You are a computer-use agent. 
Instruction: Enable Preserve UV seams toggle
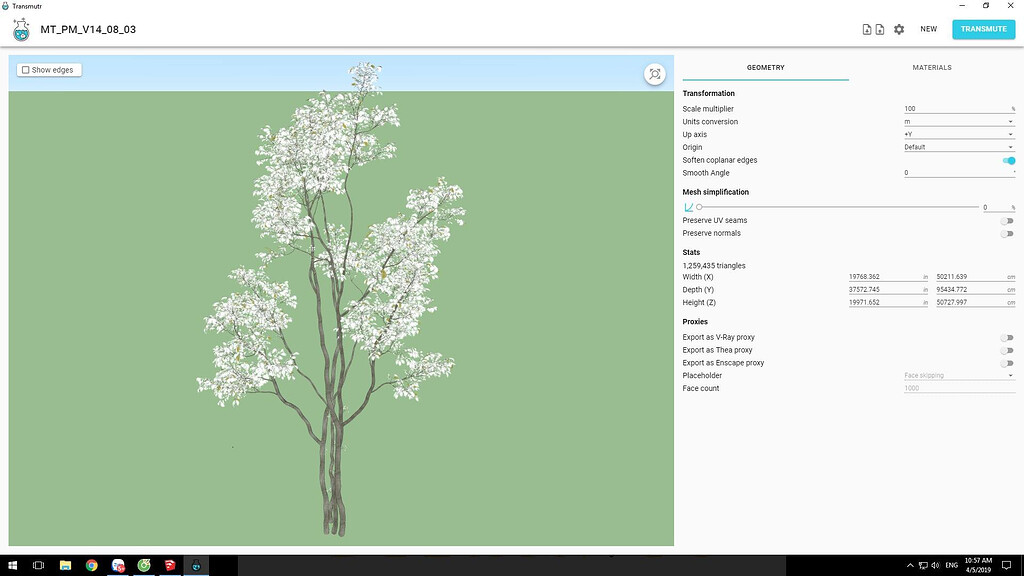1006,220
